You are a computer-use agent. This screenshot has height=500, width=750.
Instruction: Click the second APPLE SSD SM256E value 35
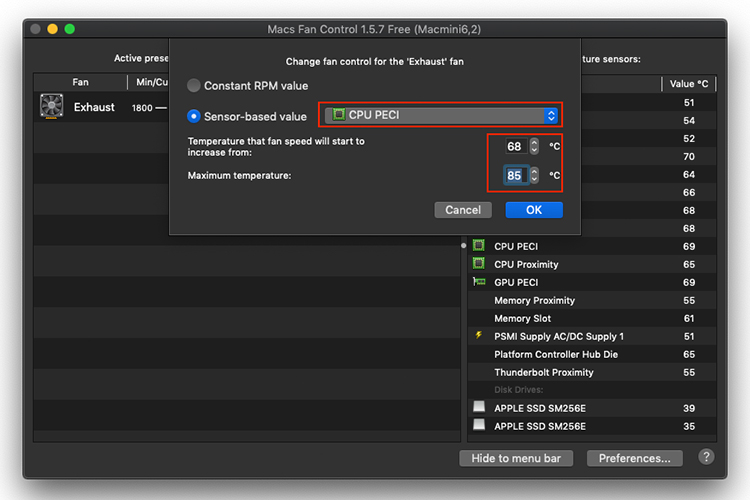coord(689,426)
